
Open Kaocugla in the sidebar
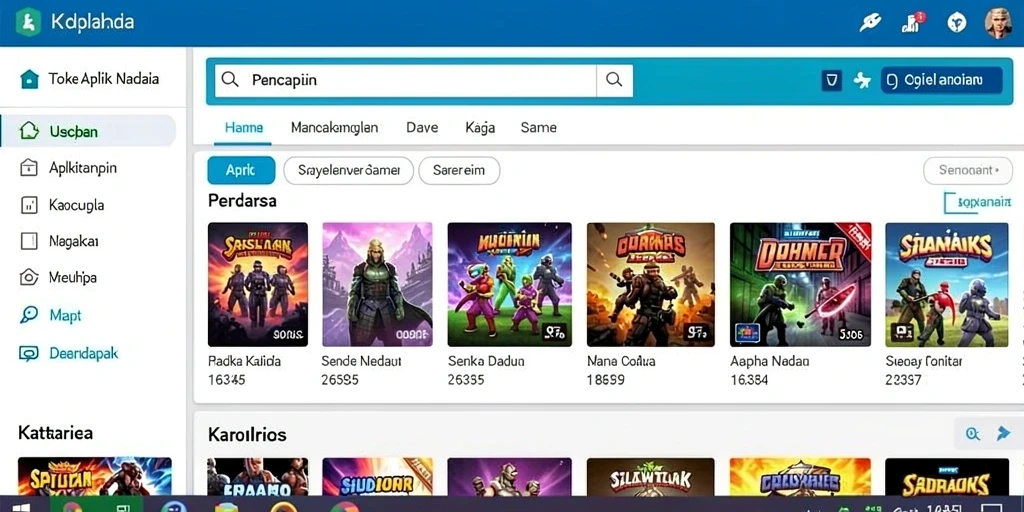(x=76, y=205)
